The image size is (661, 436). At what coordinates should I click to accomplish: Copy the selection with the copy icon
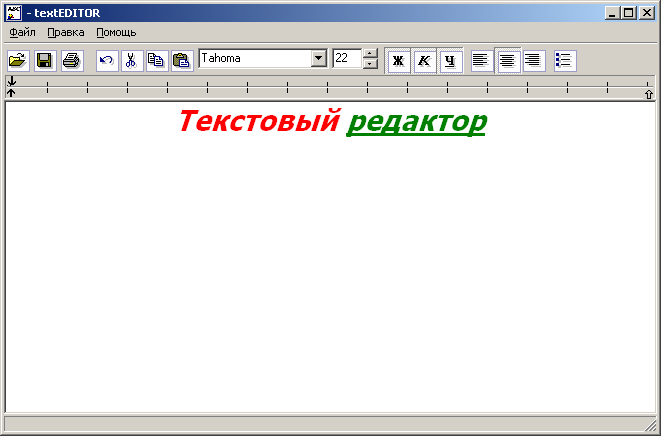point(157,61)
